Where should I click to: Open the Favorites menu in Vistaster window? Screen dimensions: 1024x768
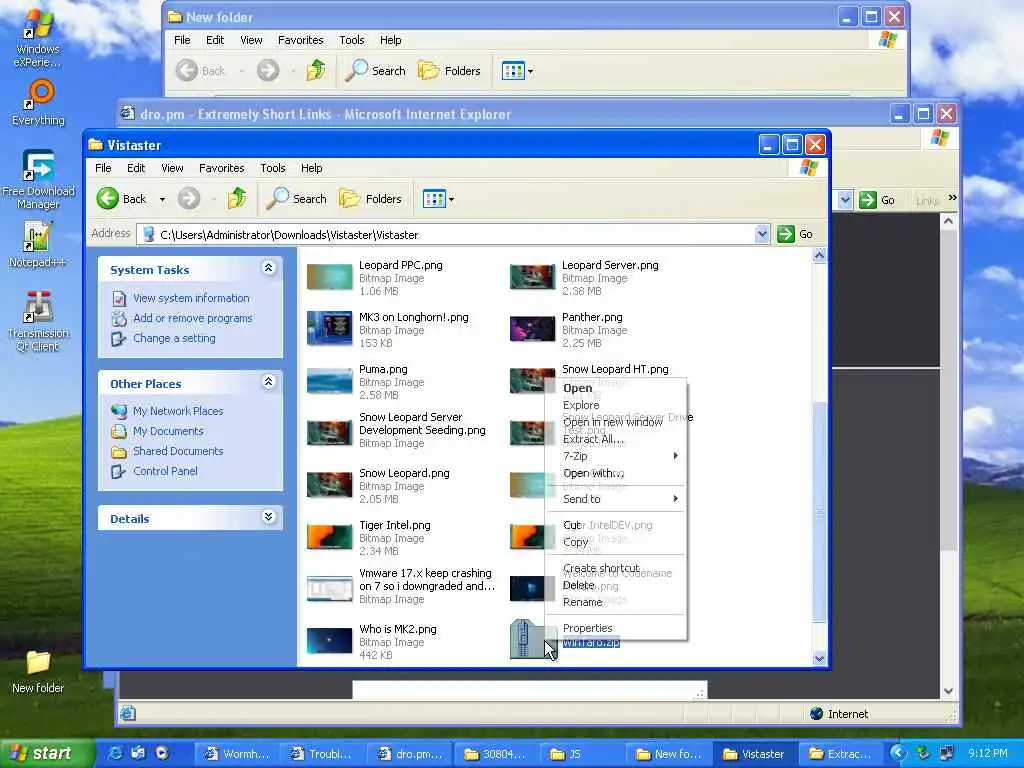[x=221, y=168]
